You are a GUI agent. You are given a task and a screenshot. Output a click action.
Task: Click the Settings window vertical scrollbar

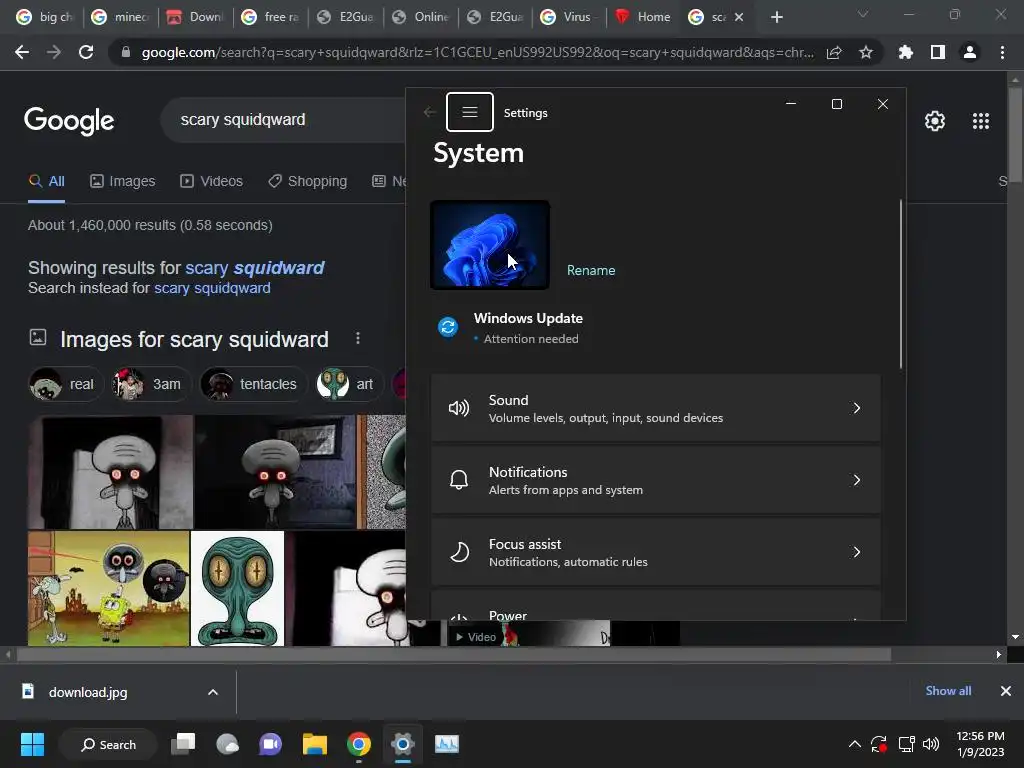(x=901, y=284)
